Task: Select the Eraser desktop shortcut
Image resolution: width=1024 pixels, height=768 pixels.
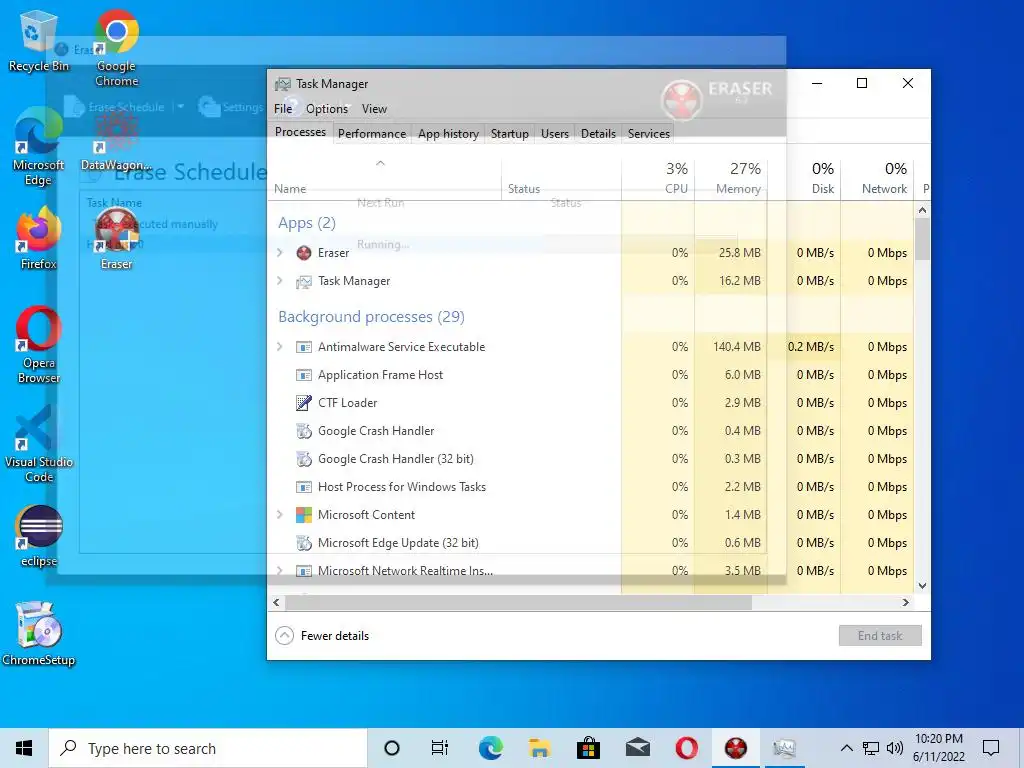Action: [x=116, y=240]
